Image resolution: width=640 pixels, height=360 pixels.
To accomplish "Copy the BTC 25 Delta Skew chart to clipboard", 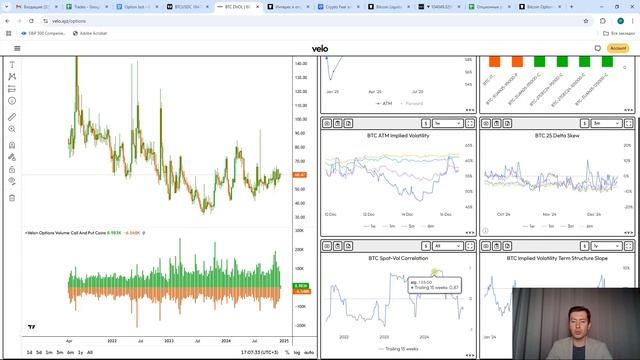I will tap(496, 123).
